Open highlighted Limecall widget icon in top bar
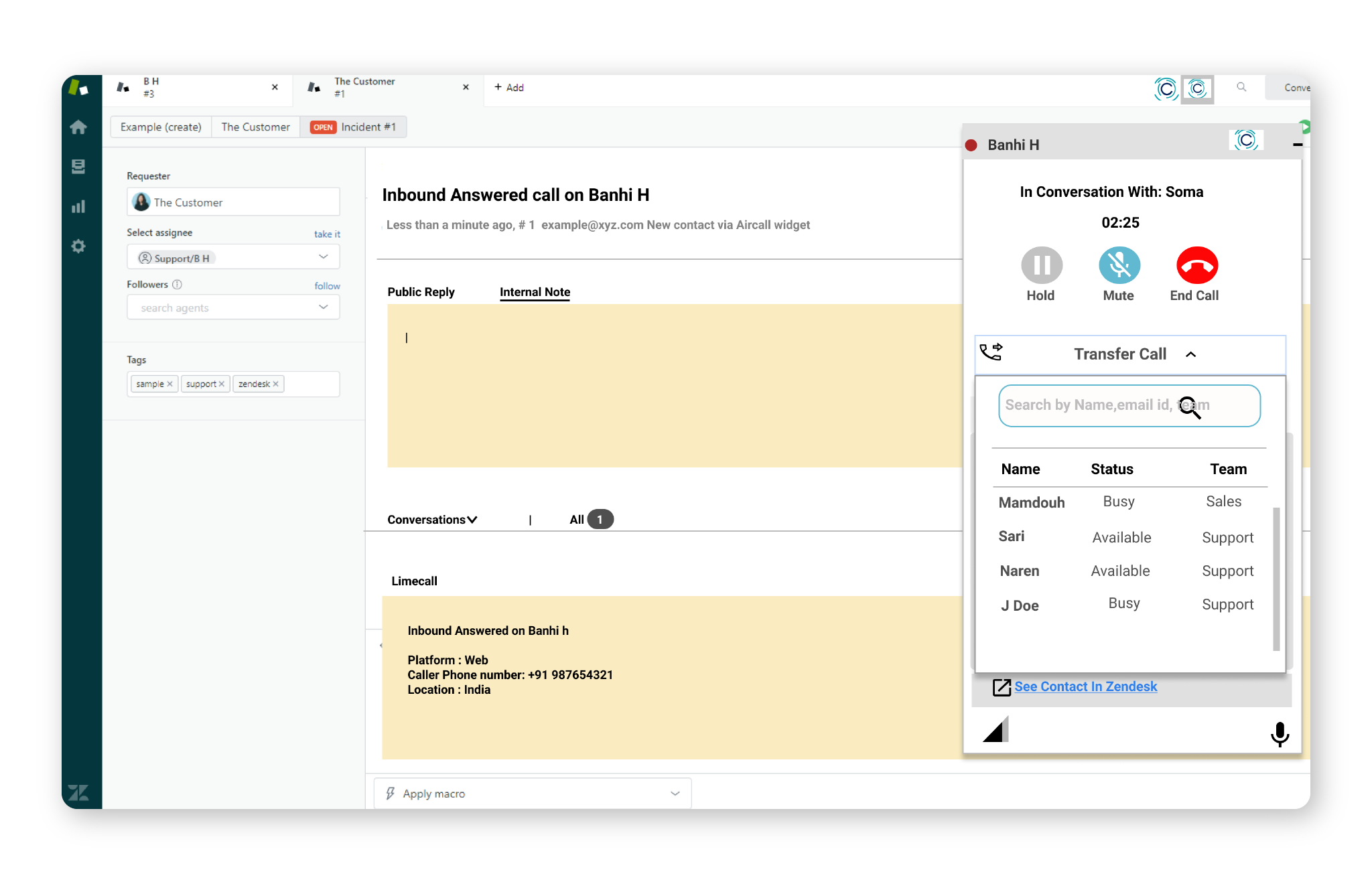This screenshot has width=1372, height=884. pyautogui.click(x=1197, y=88)
